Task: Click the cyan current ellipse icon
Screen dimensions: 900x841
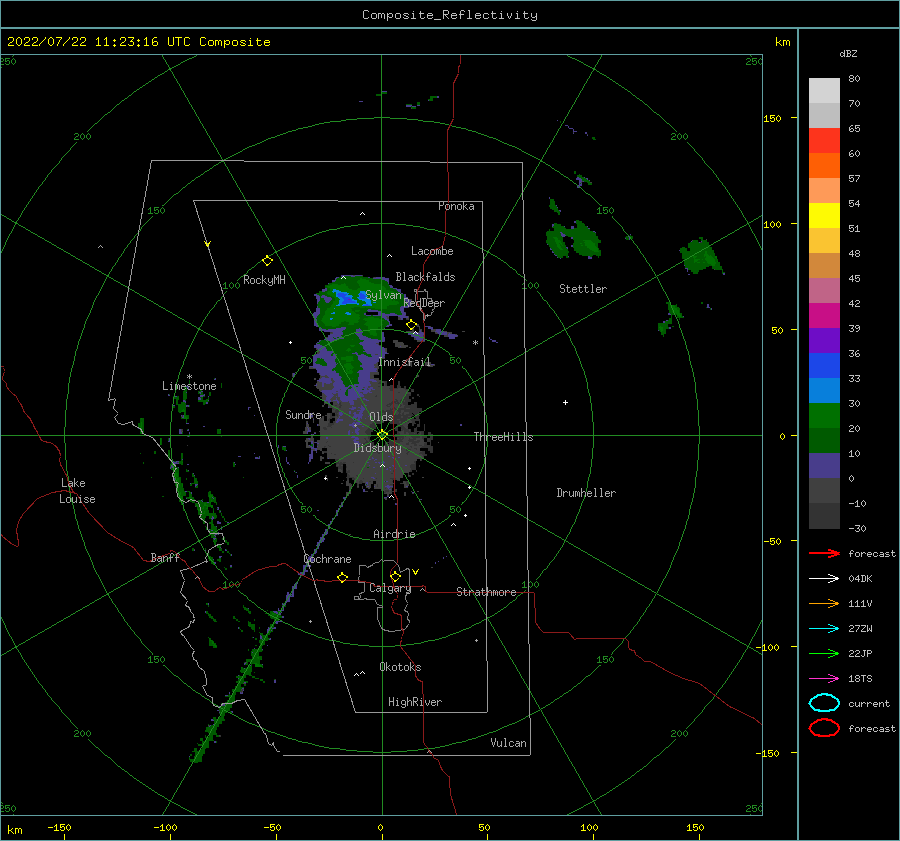Action: pos(824,703)
